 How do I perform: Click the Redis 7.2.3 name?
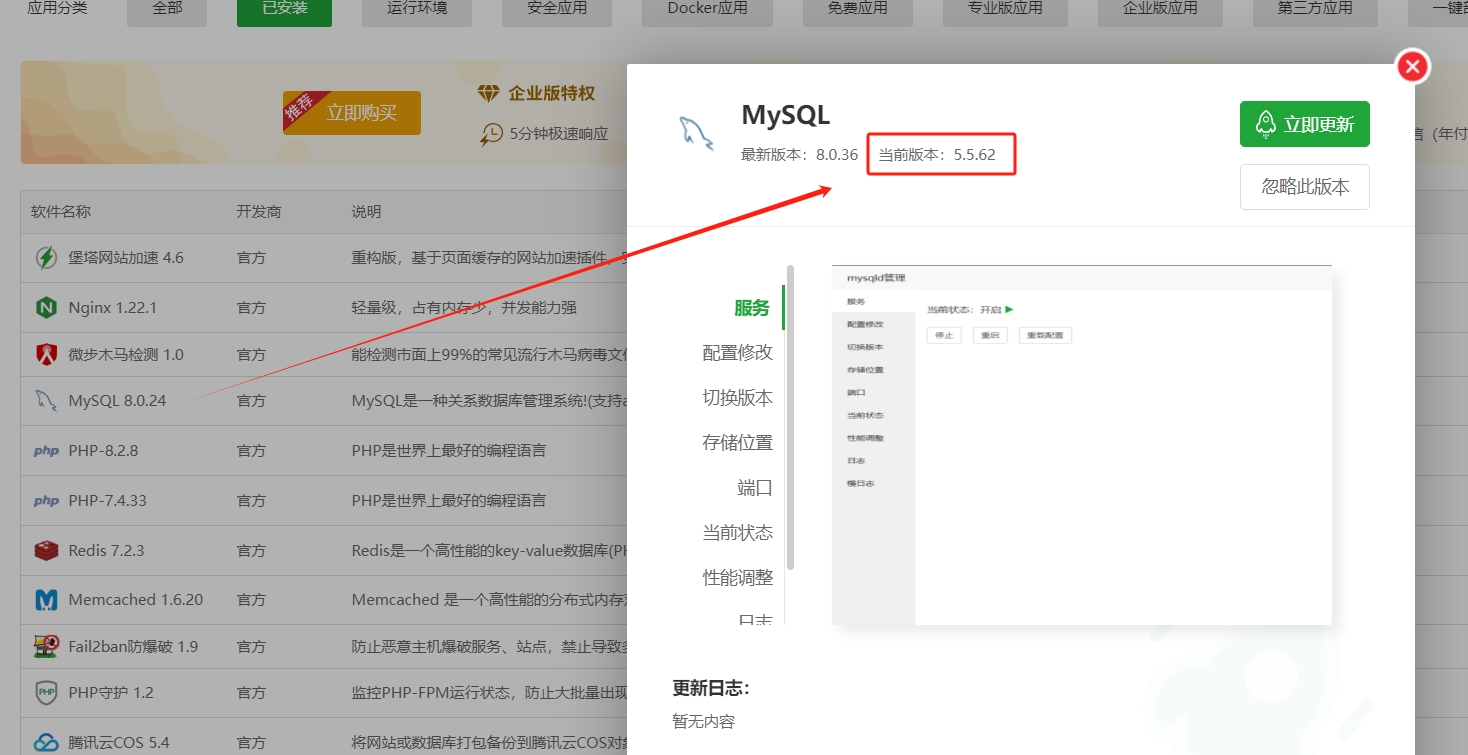106,551
